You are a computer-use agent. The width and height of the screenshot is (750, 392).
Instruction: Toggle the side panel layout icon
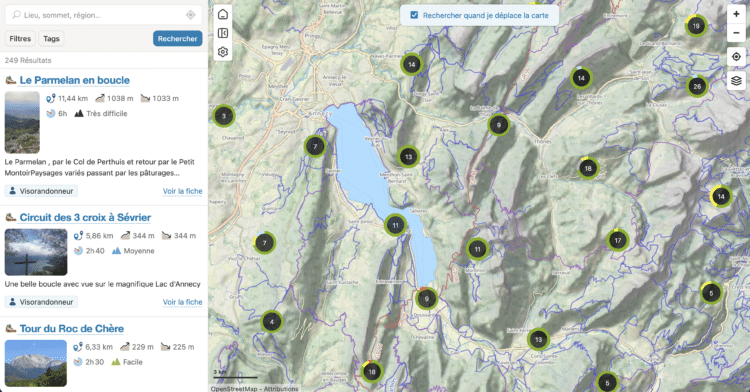coord(223,33)
